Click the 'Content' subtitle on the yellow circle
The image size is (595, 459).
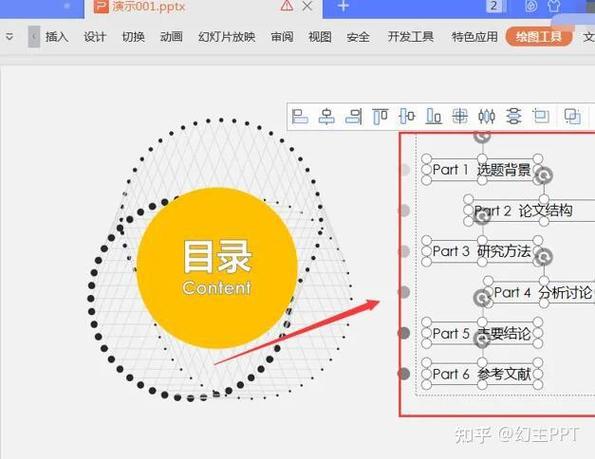click(x=217, y=288)
